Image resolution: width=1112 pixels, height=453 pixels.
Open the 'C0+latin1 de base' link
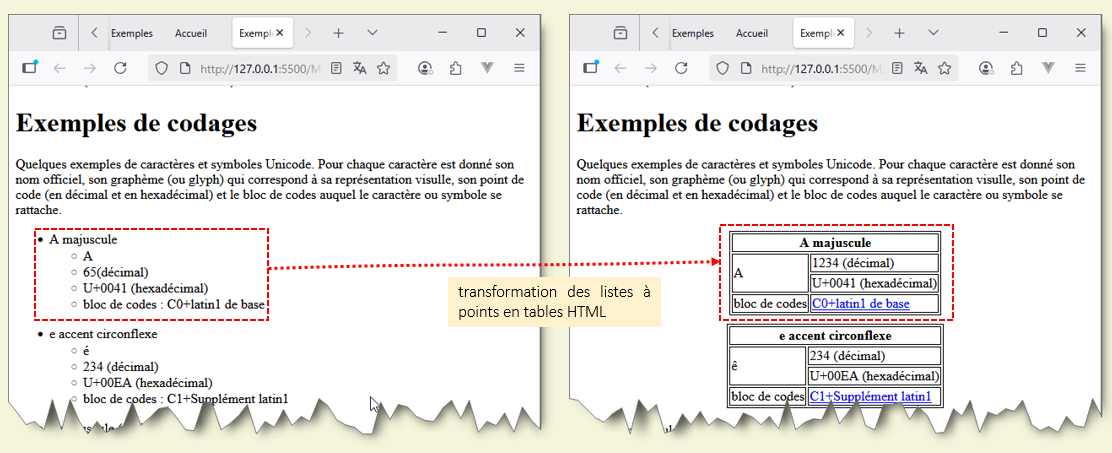tap(860, 303)
